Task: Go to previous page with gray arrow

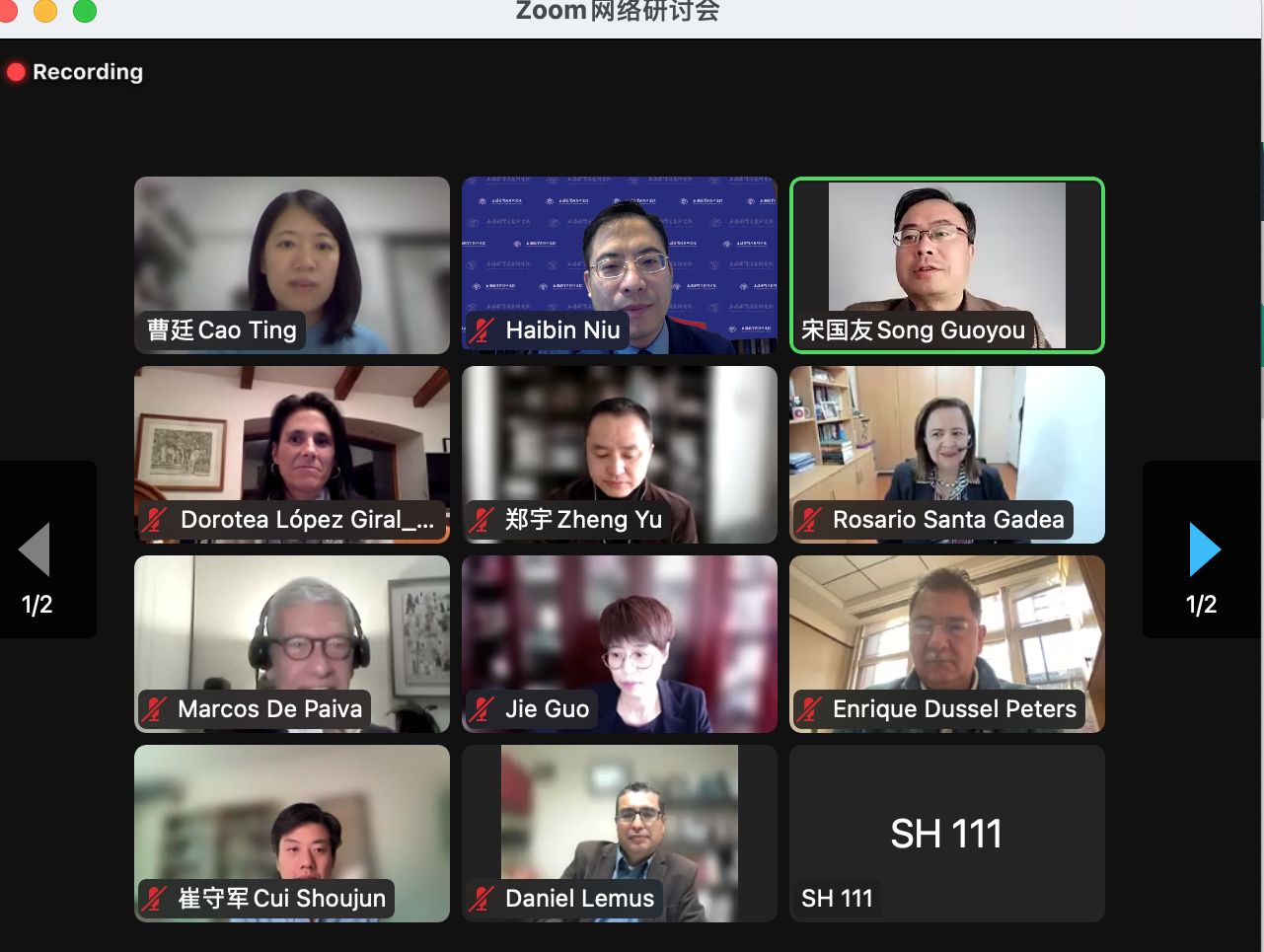Action: click(x=35, y=549)
